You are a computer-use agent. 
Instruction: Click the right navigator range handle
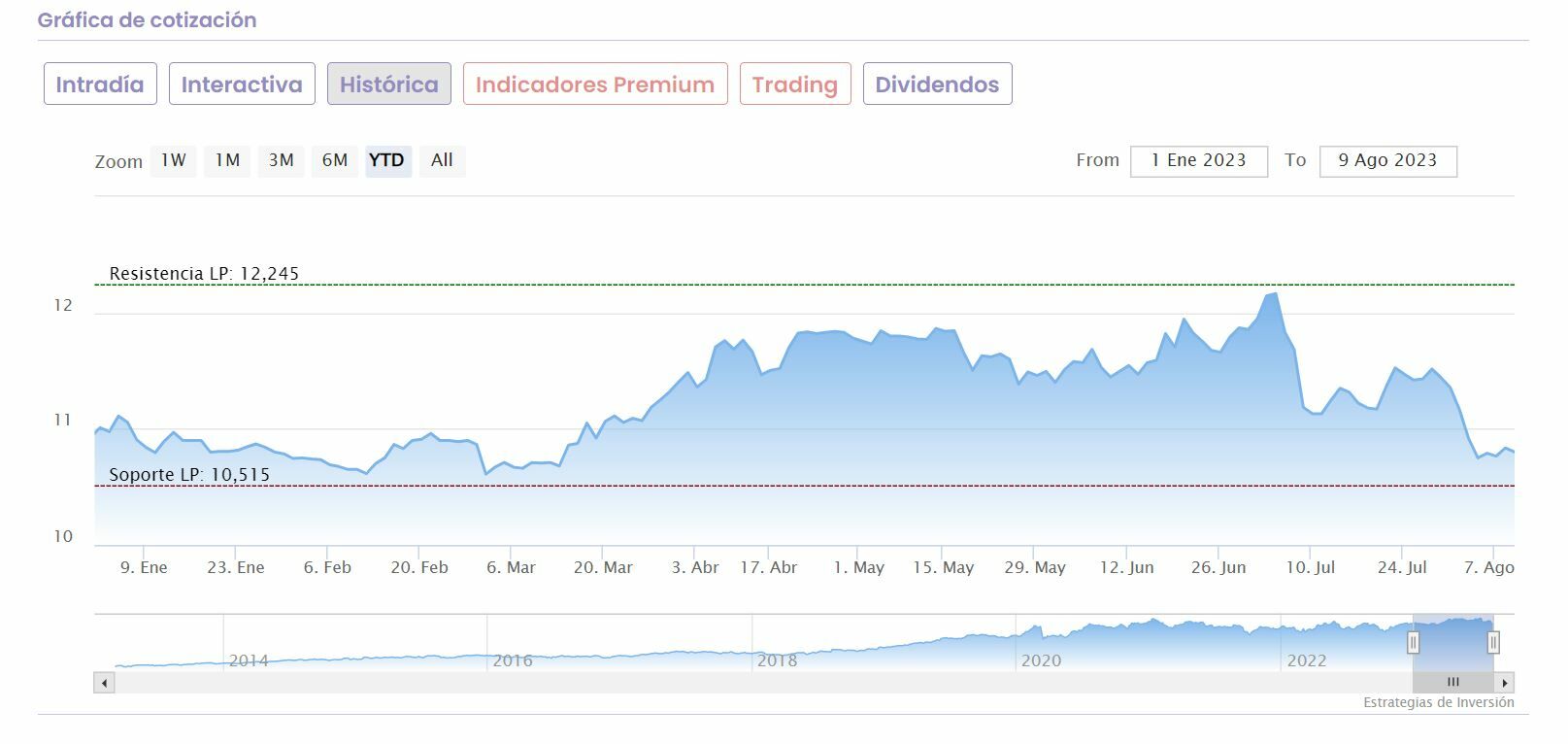1493,642
